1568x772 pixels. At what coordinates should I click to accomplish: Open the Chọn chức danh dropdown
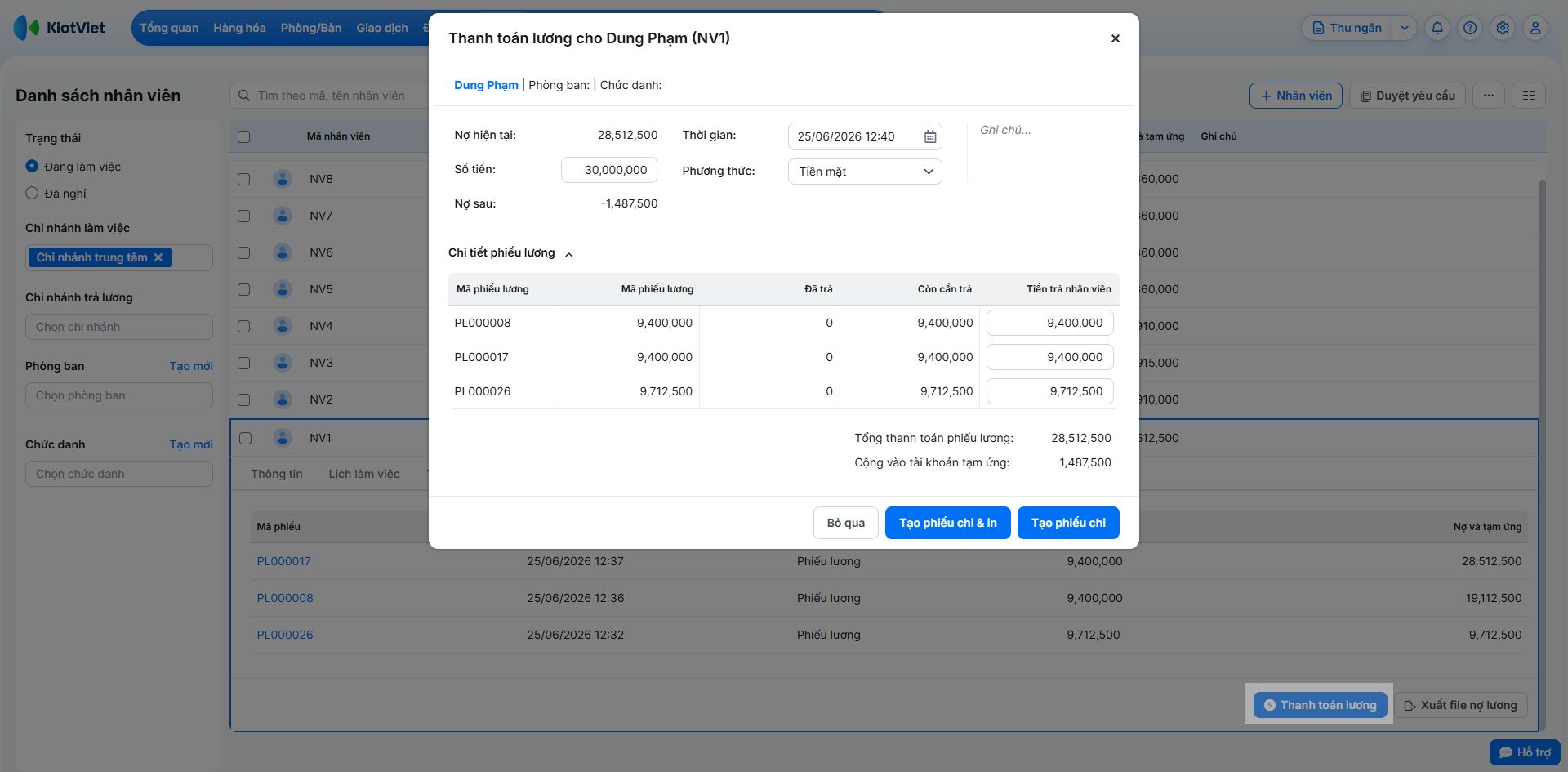tap(119, 474)
